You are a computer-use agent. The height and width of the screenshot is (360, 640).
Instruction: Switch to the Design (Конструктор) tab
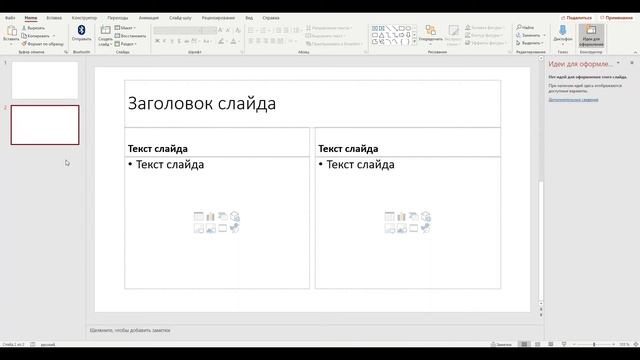coord(84,18)
